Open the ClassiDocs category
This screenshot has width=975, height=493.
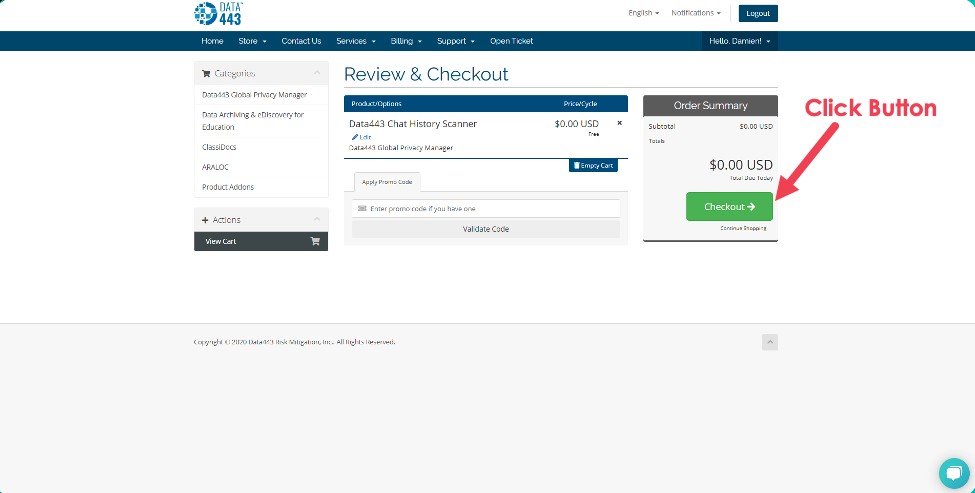pyautogui.click(x=219, y=147)
